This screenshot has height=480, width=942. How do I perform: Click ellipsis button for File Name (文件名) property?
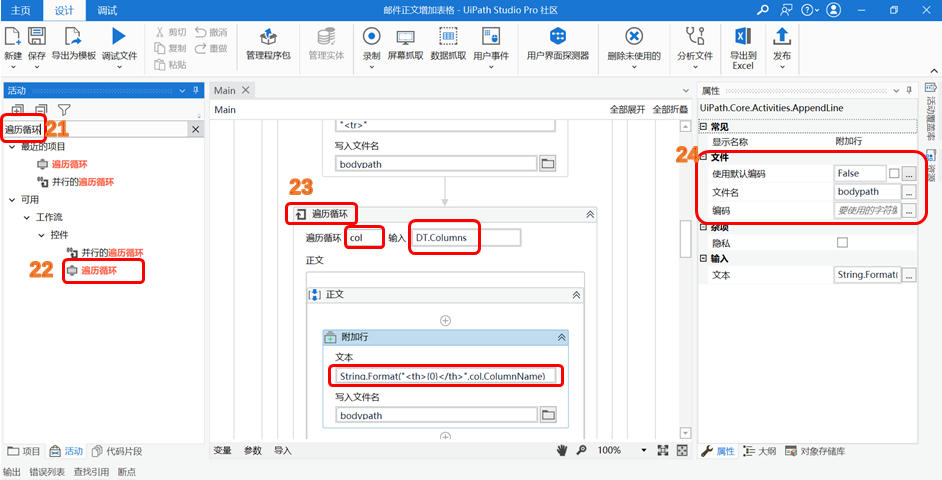point(910,192)
